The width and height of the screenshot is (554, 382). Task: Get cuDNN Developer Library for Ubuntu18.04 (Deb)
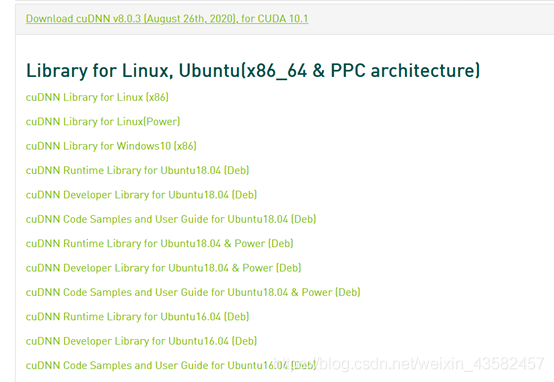(141, 195)
